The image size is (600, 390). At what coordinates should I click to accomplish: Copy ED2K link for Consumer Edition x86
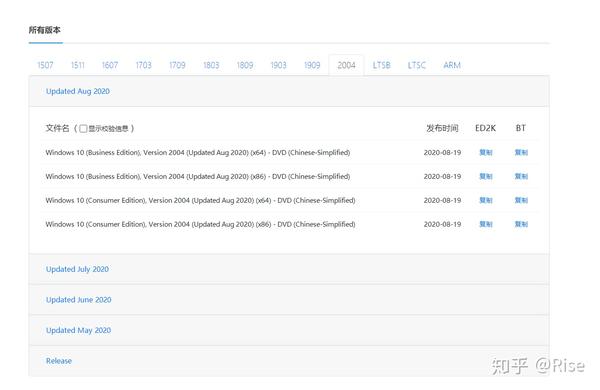click(486, 224)
